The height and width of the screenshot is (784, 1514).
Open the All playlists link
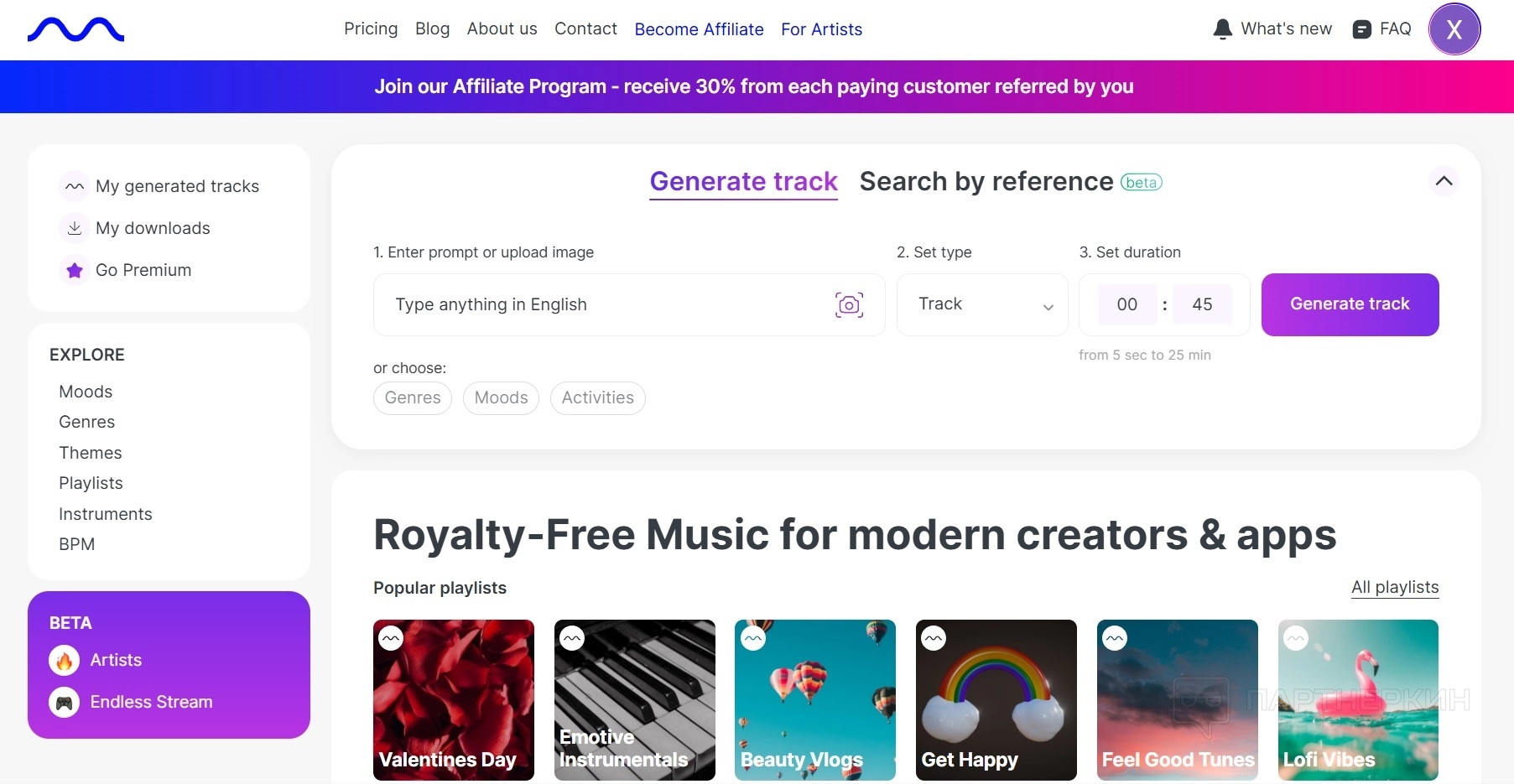pyautogui.click(x=1394, y=587)
